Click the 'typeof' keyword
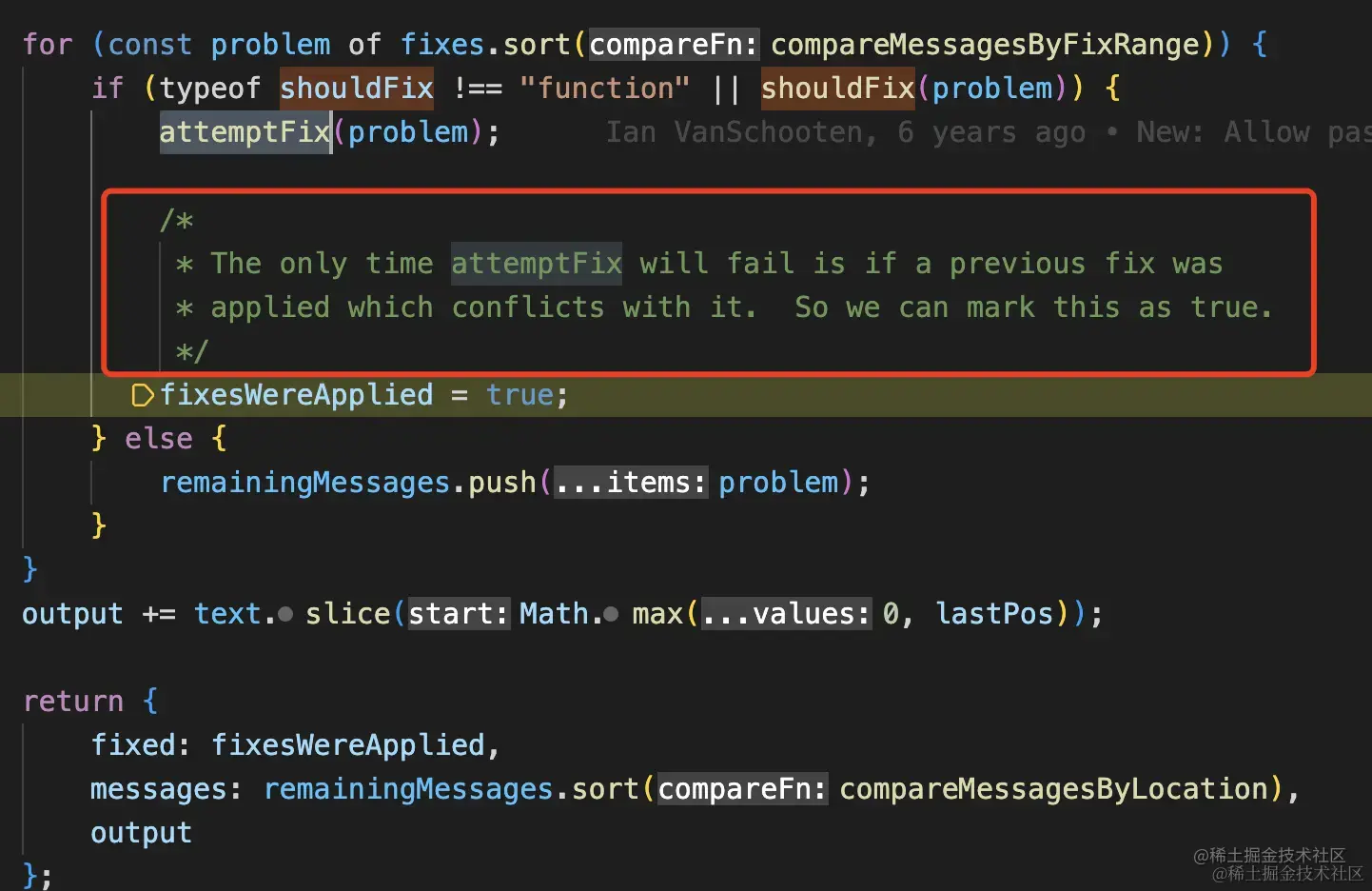 [x=209, y=89]
